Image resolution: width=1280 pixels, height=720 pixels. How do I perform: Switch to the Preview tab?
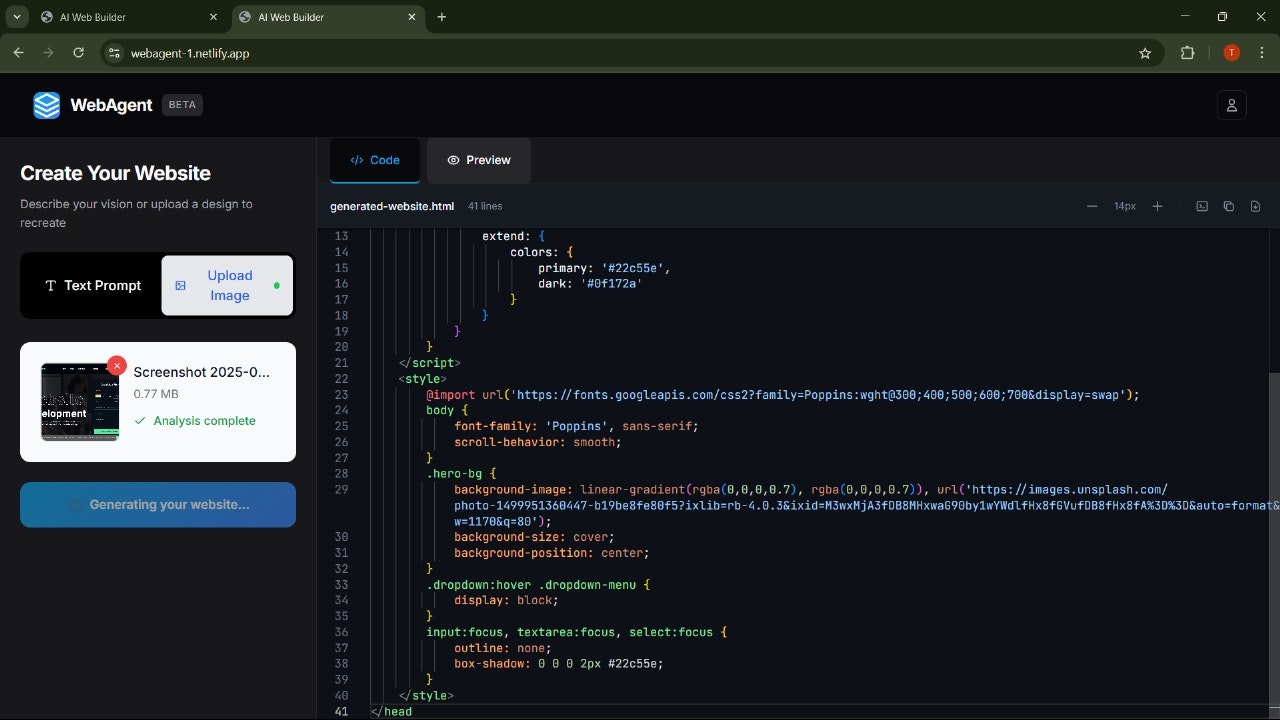(478, 160)
